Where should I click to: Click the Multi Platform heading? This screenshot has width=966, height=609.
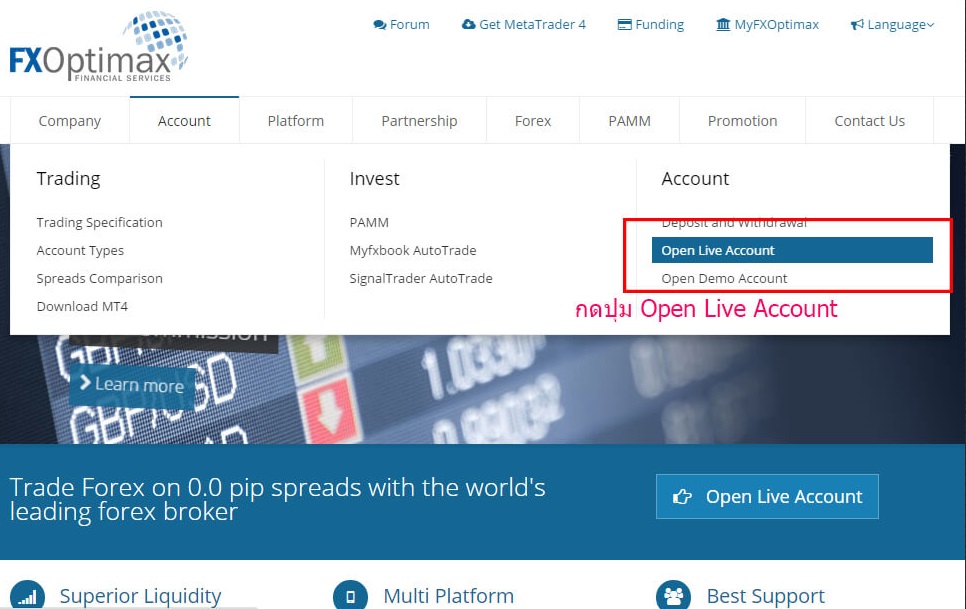click(x=448, y=596)
